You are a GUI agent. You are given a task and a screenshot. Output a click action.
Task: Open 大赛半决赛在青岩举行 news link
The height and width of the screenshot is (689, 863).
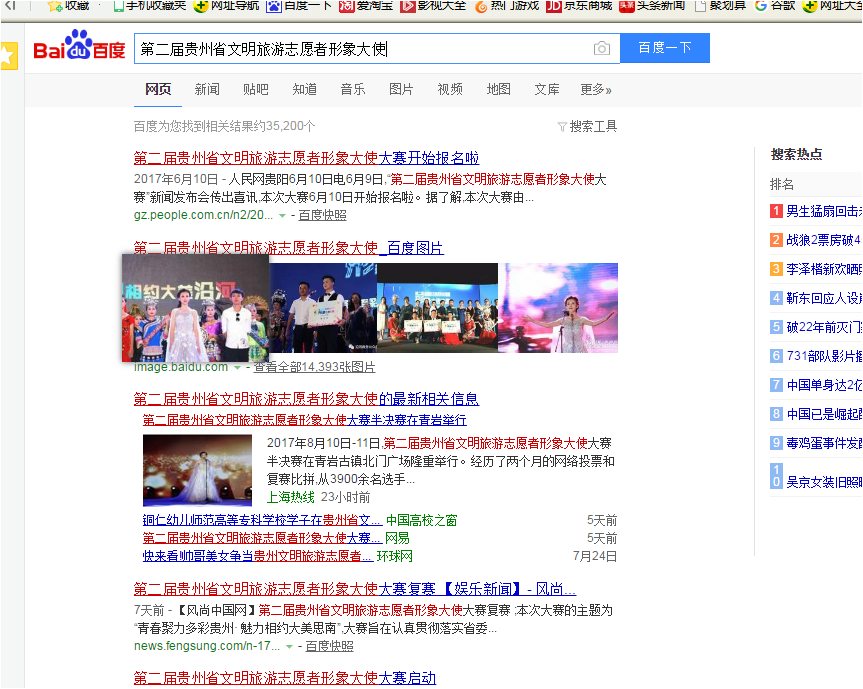[304, 420]
